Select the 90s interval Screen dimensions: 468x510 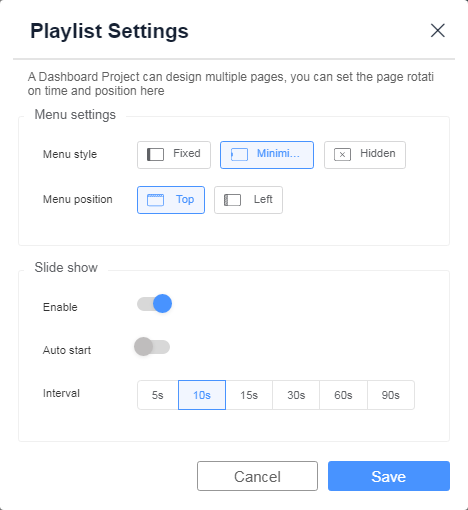(391, 395)
